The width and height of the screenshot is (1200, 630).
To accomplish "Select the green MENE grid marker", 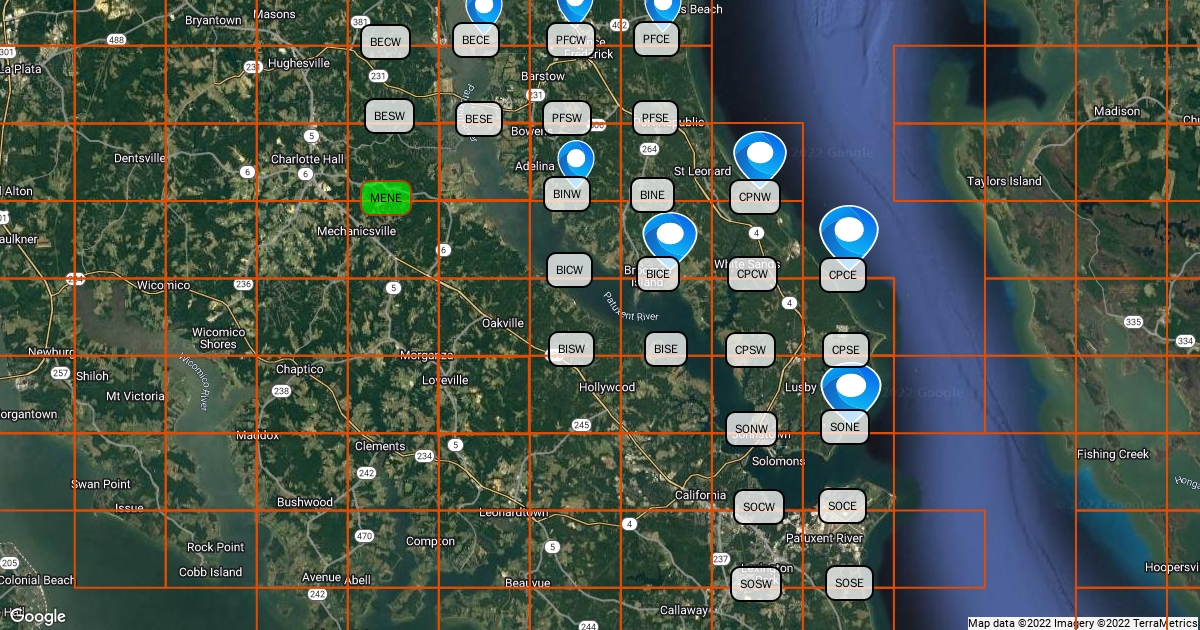I will tap(386, 198).
